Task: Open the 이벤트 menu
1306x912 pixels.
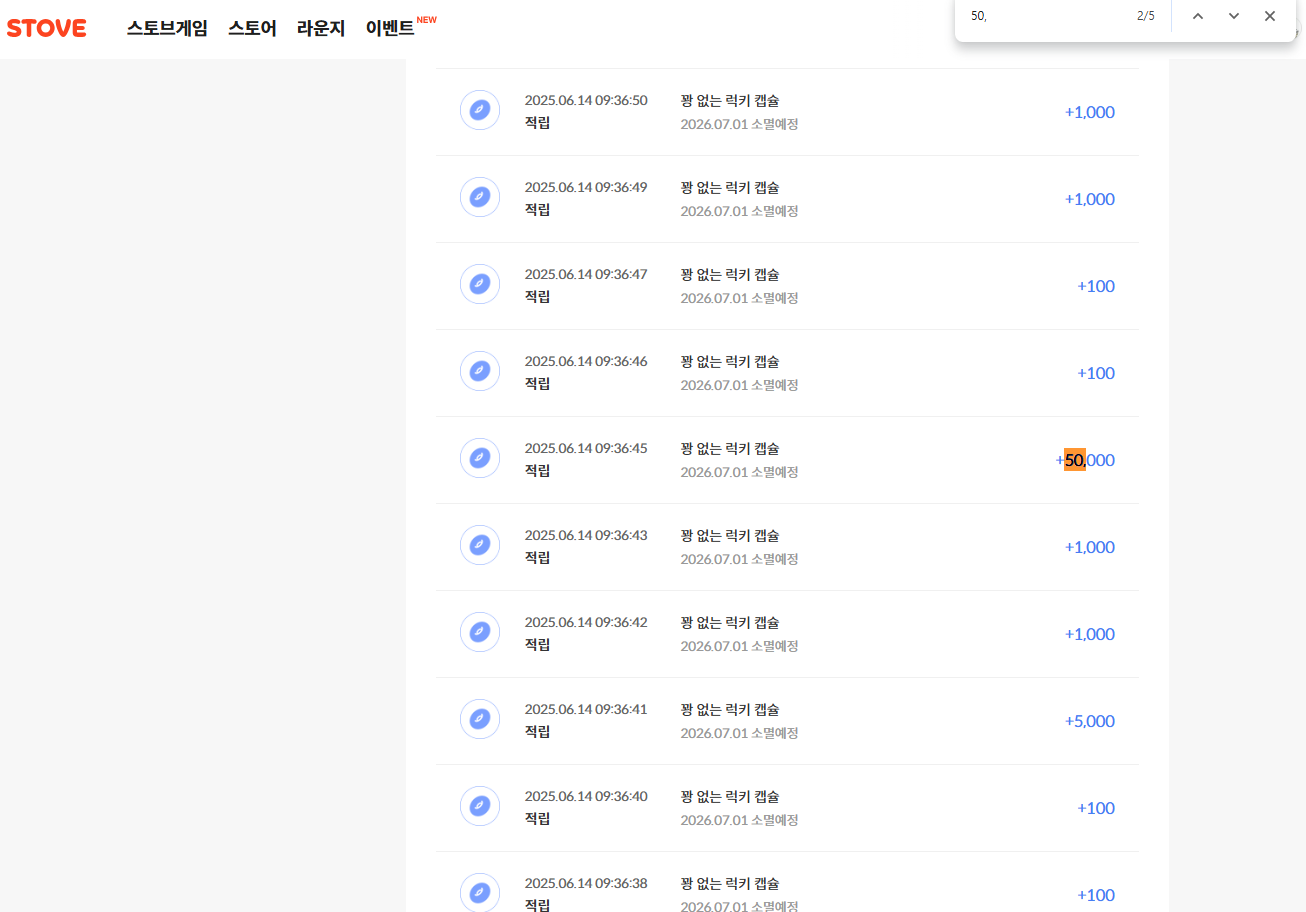Action: [390, 28]
